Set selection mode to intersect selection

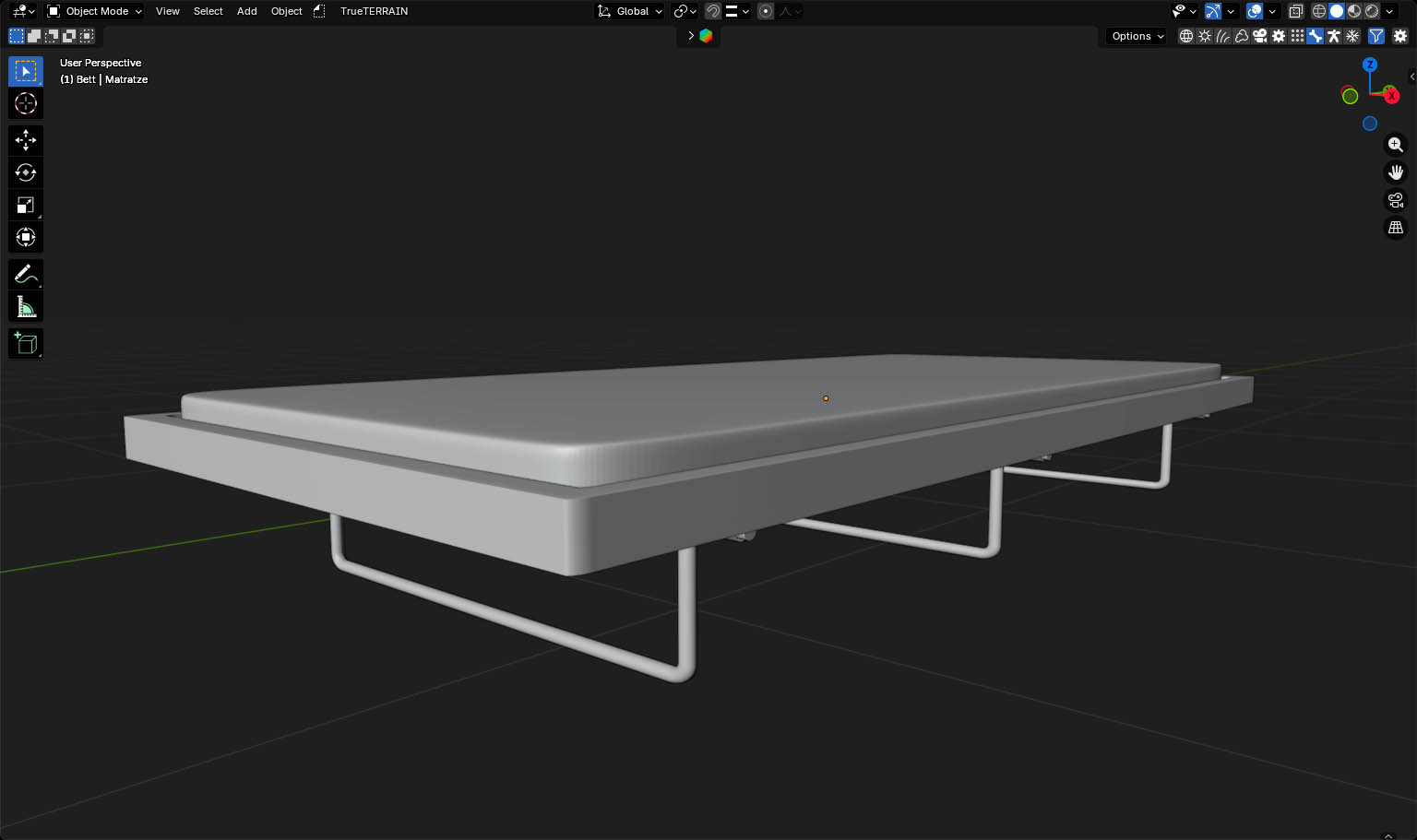(x=87, y=36)
